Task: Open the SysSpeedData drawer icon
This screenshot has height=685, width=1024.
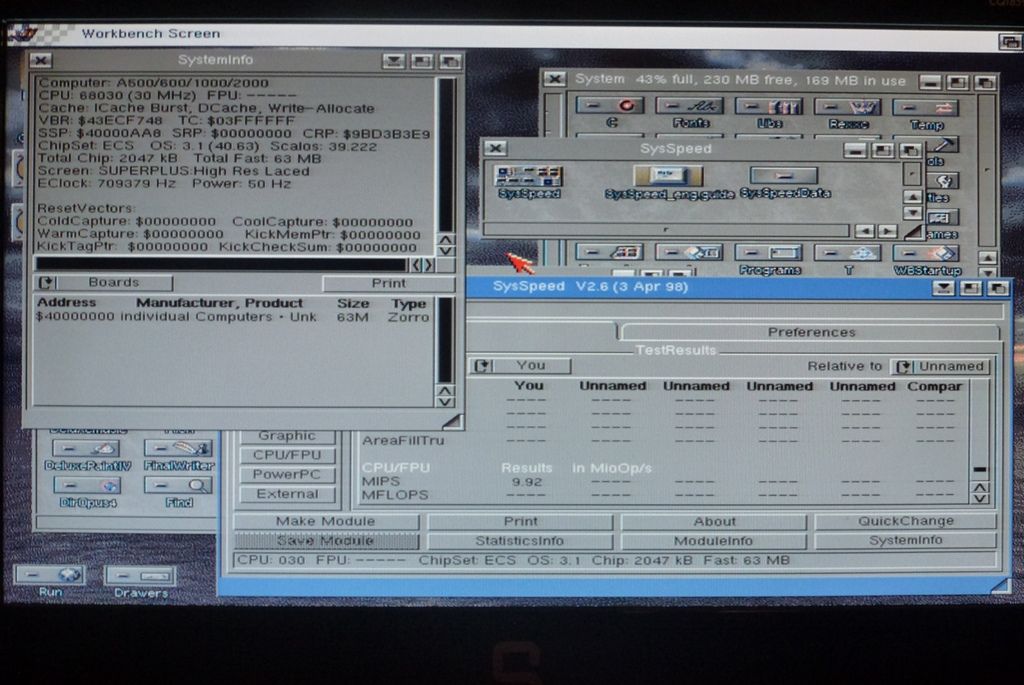Action: pyautogui.click(x=784, y=176)
